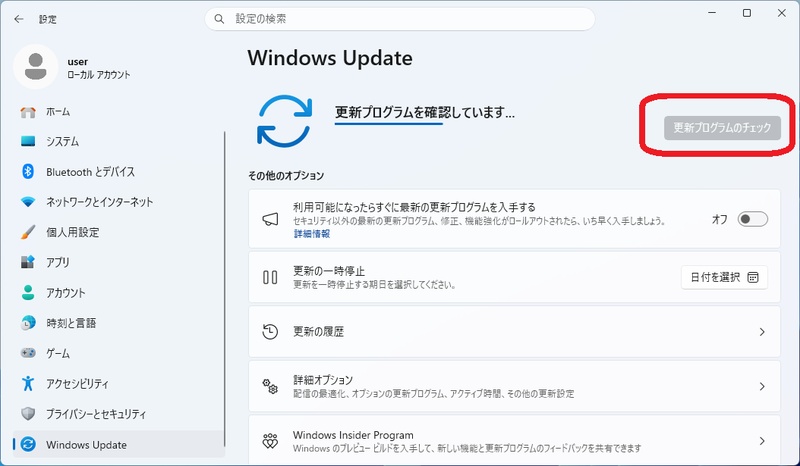Image resolution: width=800 pixels, height=466 pixels.
Task: Toggle the latest updates オフ switch
Action: click(x=753, y=219)
